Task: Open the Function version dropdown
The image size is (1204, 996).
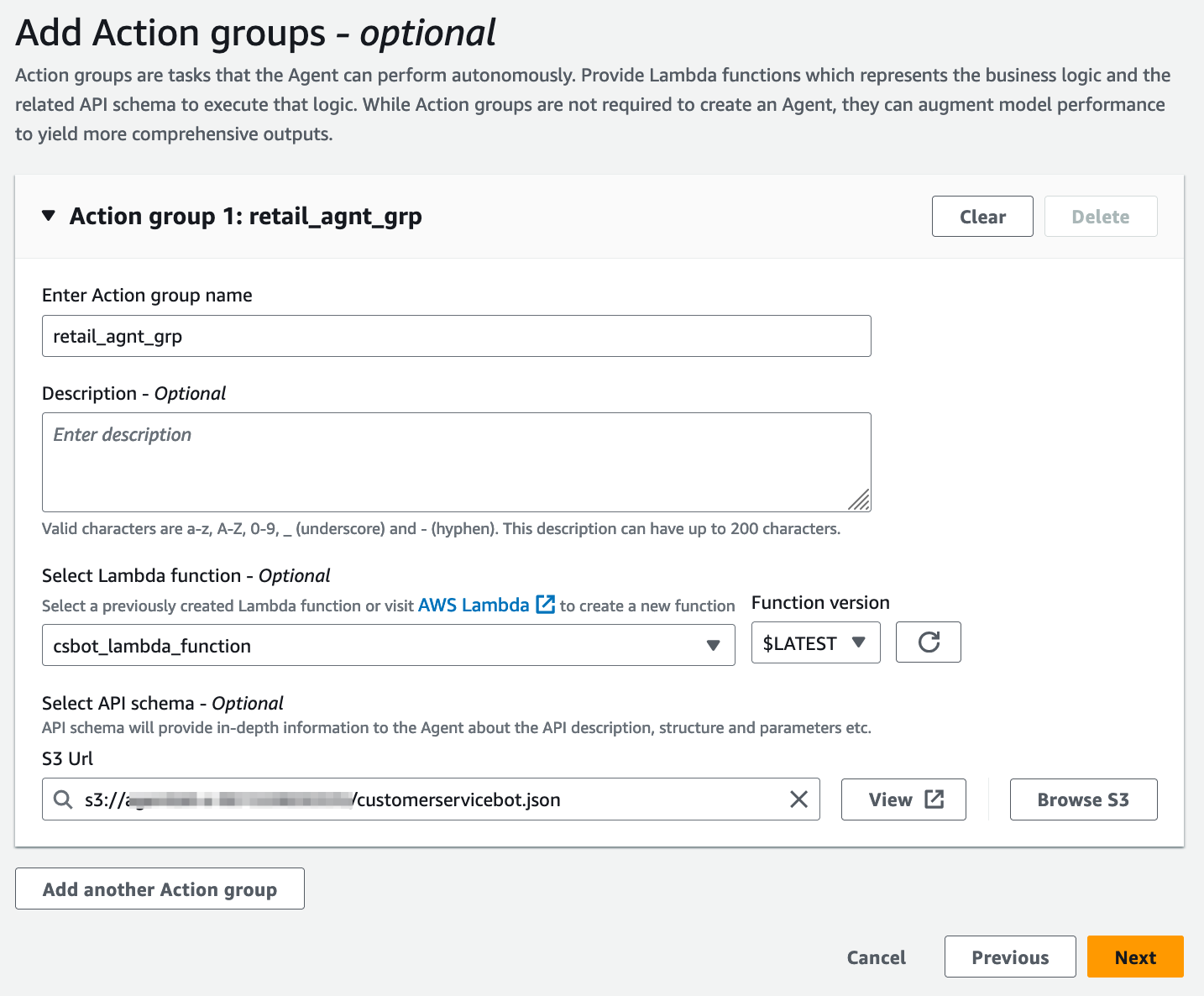Action: tap(814, 642)
